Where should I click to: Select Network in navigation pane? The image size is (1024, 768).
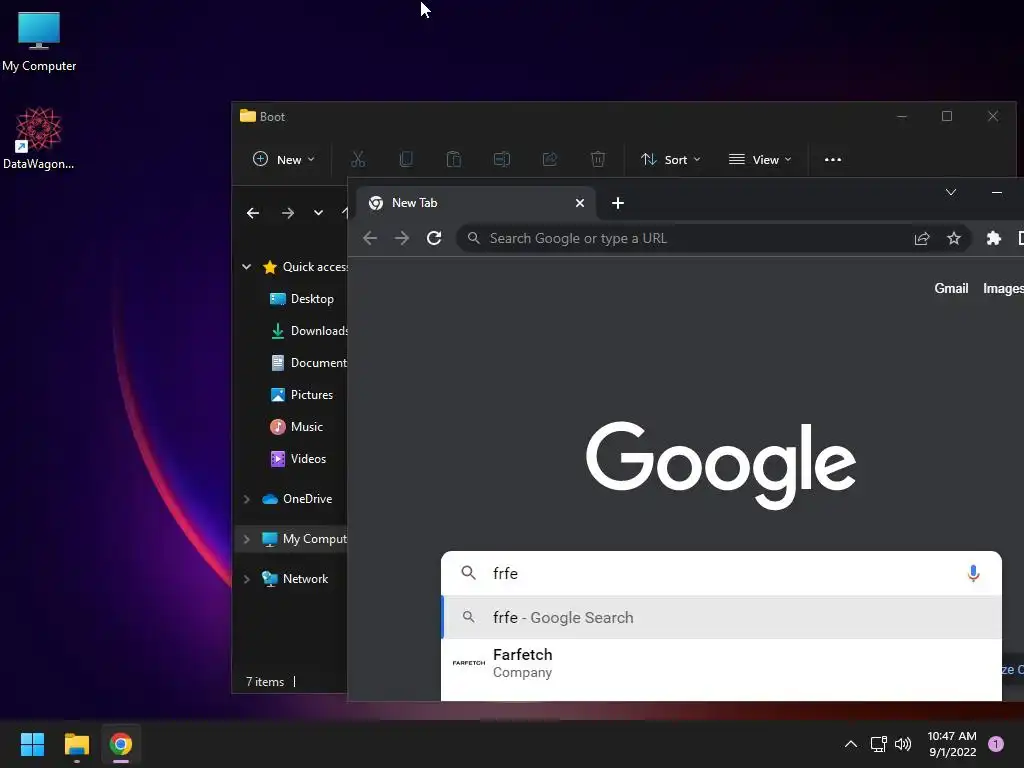click(x=295, y=579)
